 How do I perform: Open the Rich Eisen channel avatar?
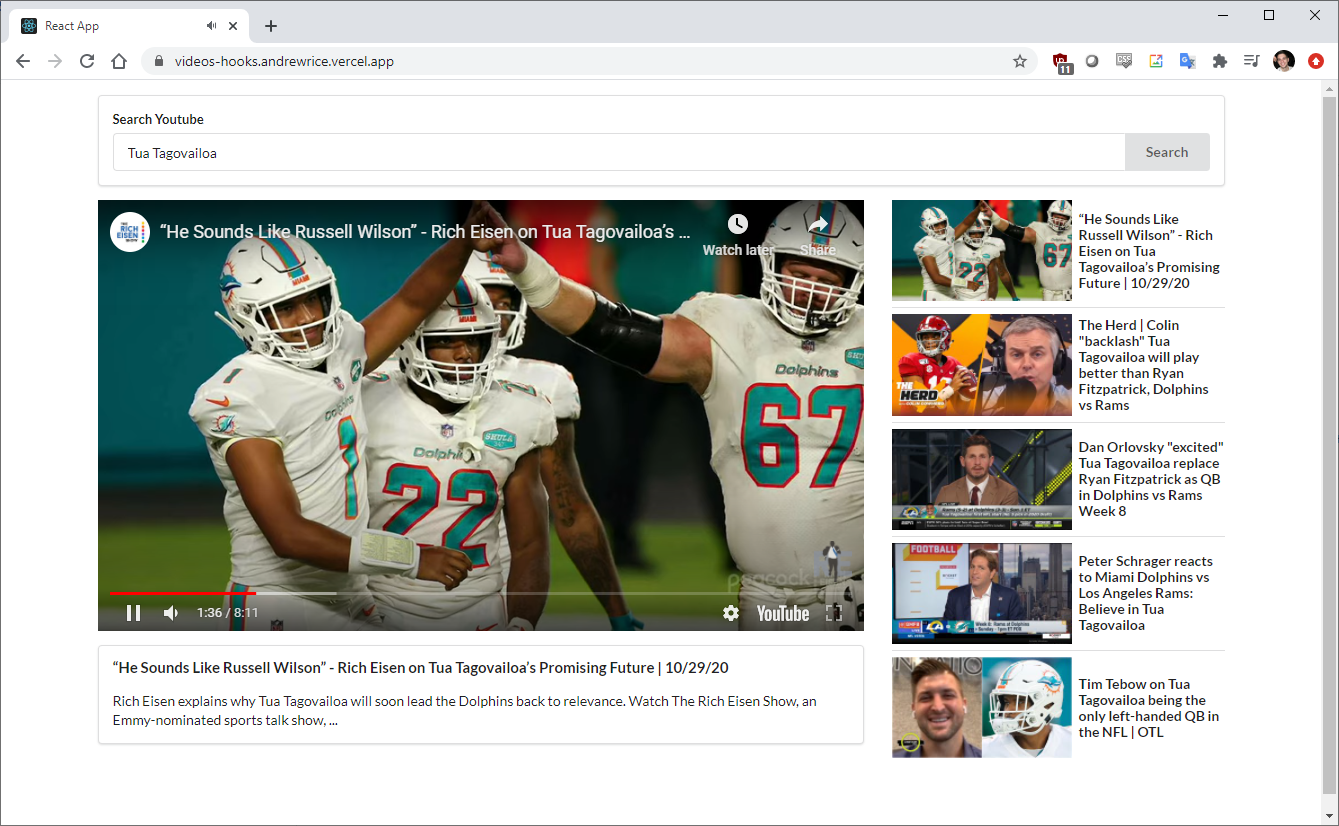point(130,232)
